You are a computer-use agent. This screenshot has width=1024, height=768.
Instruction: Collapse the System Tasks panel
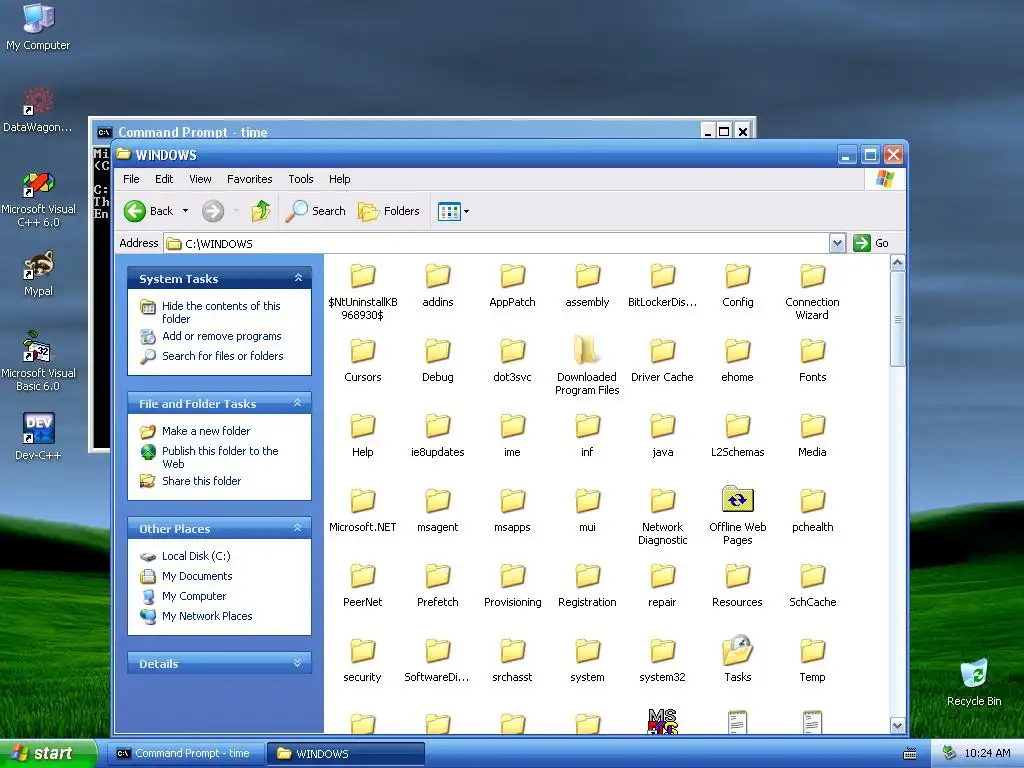click(298, 278)
